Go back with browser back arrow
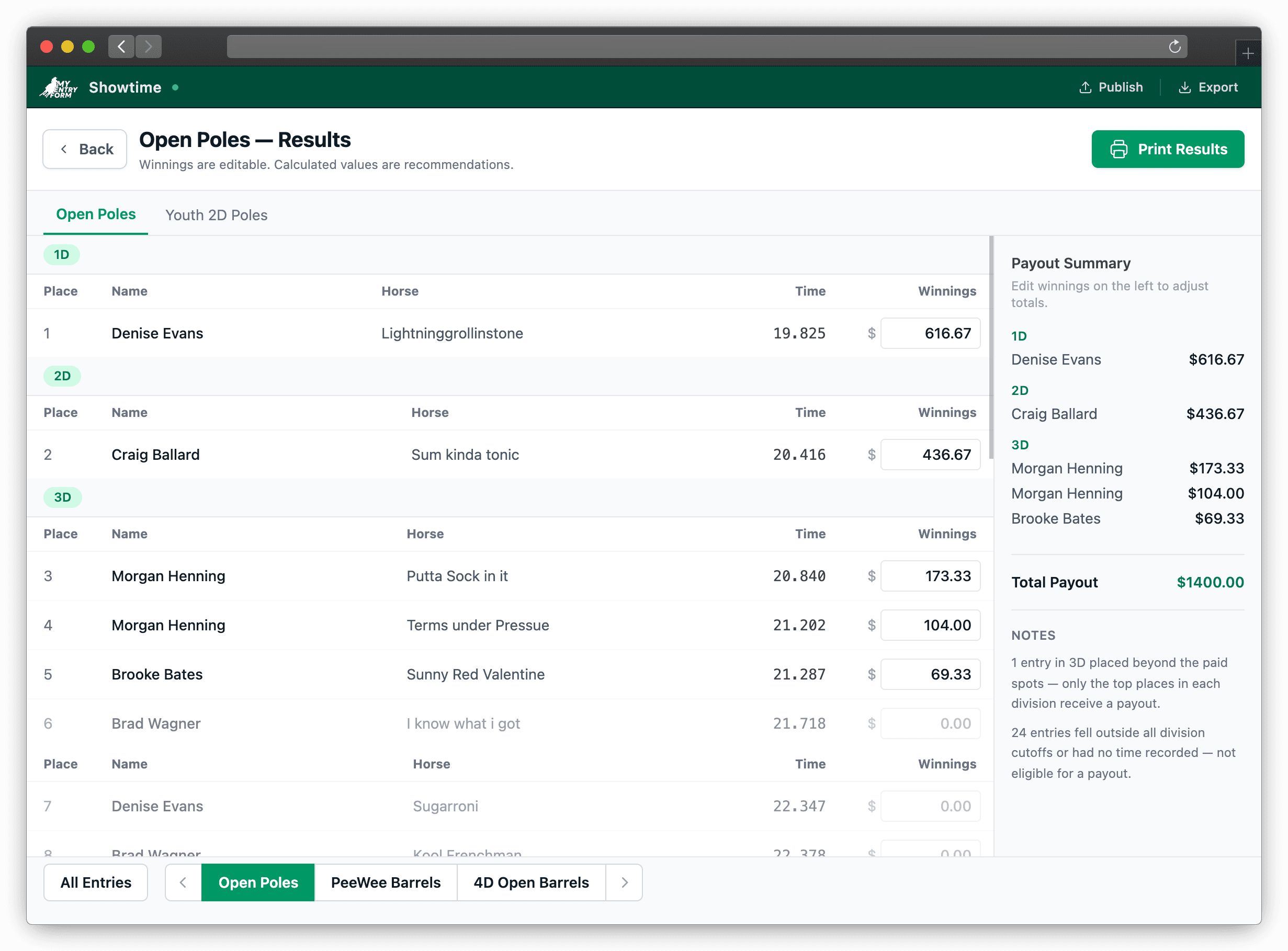1288x951 pixels. click(121, 47)
